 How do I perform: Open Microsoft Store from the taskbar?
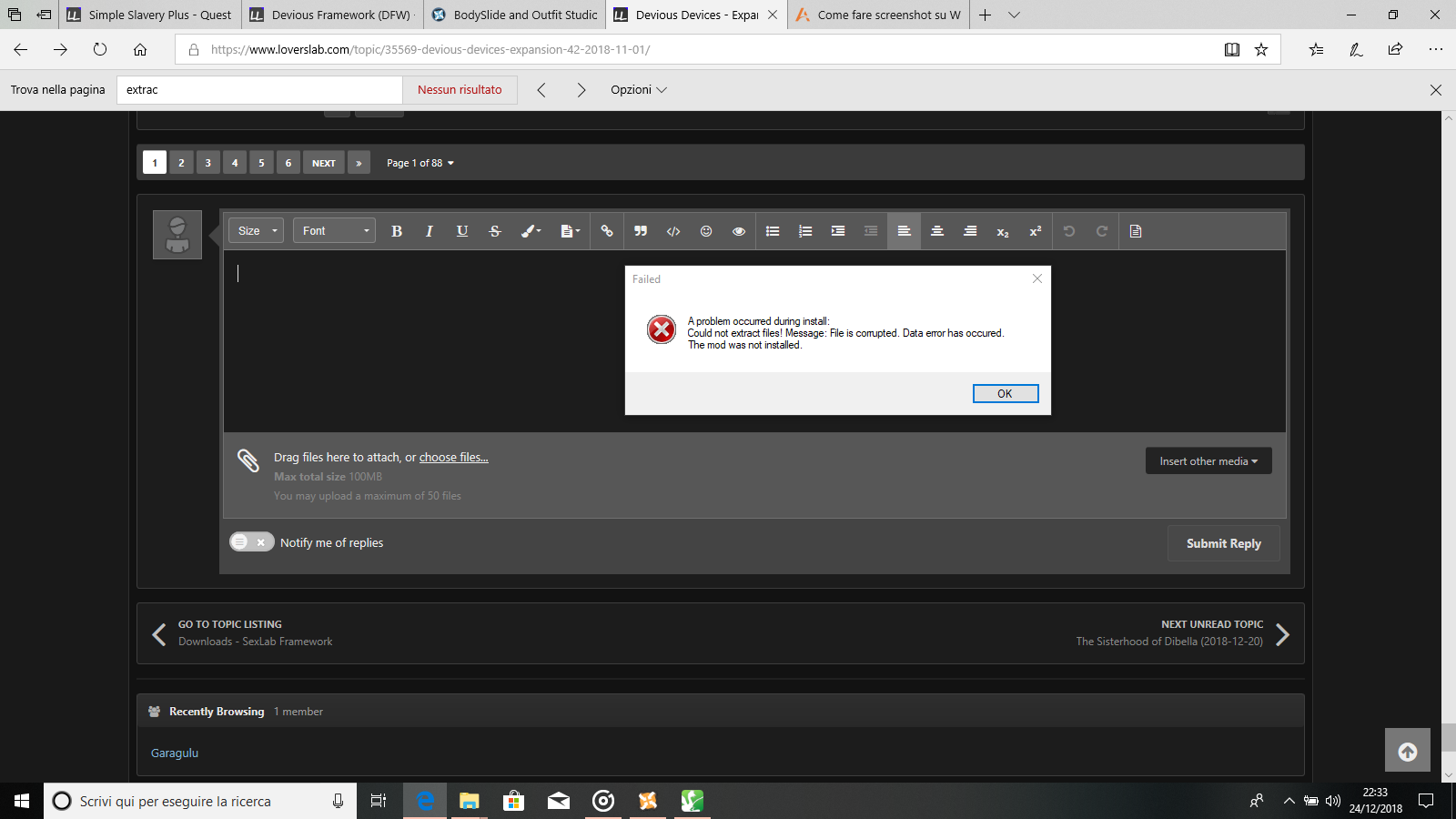coord(514,801)
